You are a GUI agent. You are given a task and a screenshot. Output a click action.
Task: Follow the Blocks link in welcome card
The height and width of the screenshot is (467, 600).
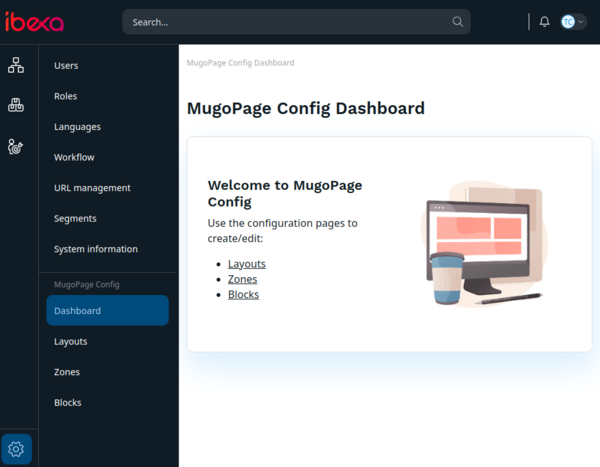243,295
